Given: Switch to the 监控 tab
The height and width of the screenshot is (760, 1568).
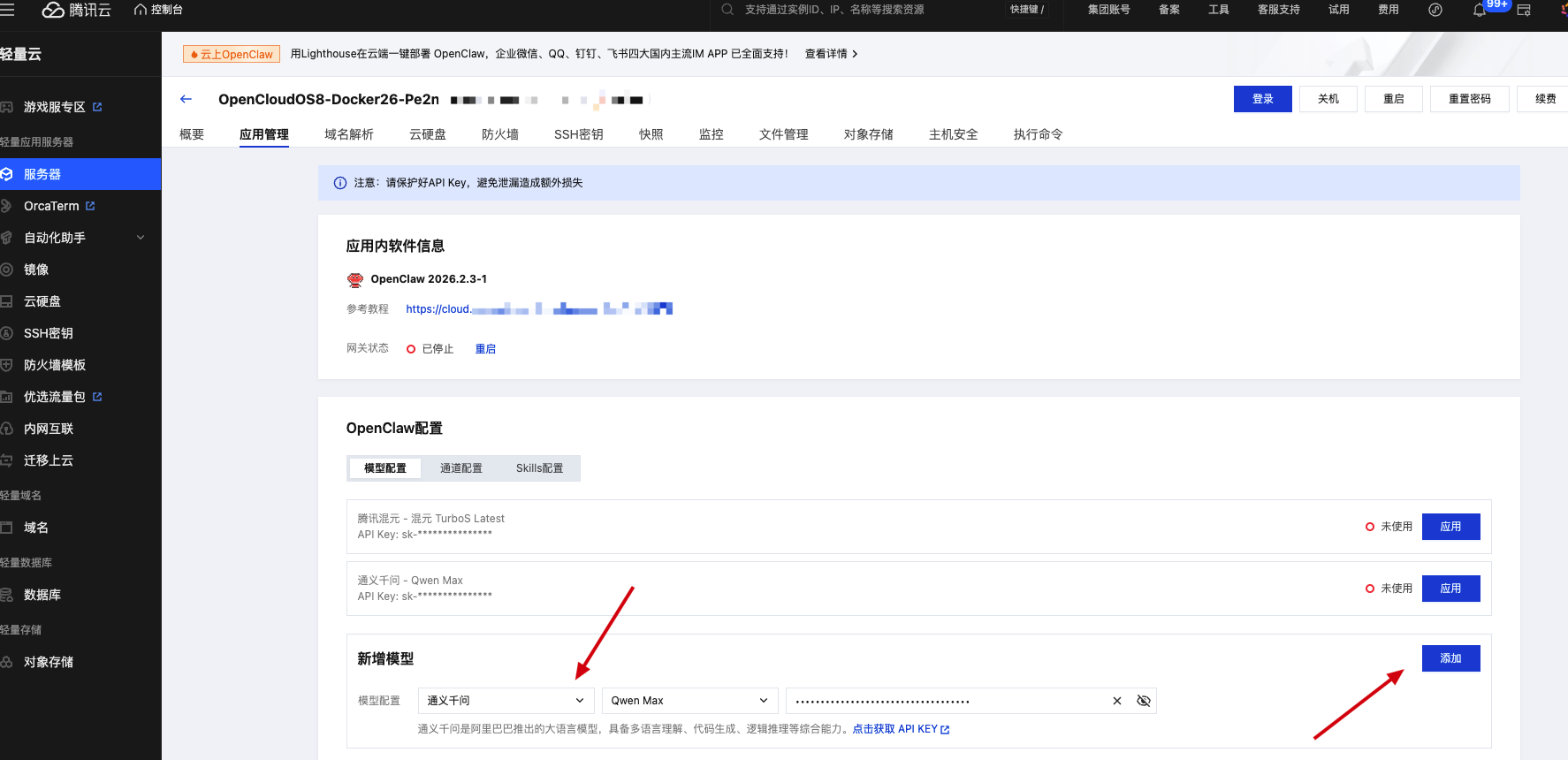Looking at the screenshot, I should tap(712, 134).
